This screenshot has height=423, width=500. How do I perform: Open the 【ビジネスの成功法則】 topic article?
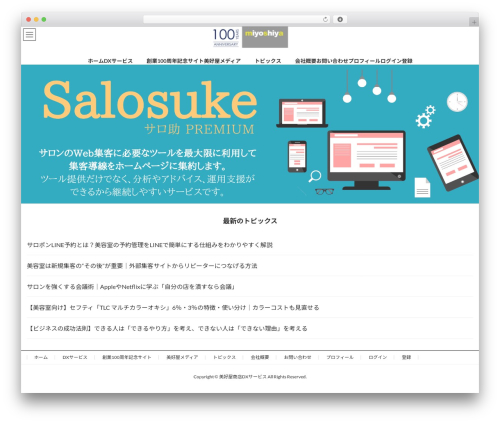(167, 329)
